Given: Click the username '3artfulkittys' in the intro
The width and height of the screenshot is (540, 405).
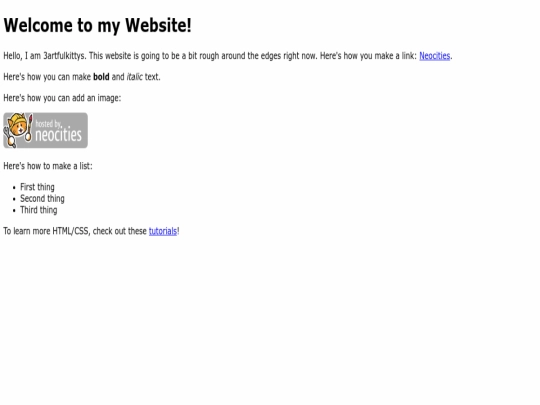Looking at the screenshot, I should click(64, 56).
